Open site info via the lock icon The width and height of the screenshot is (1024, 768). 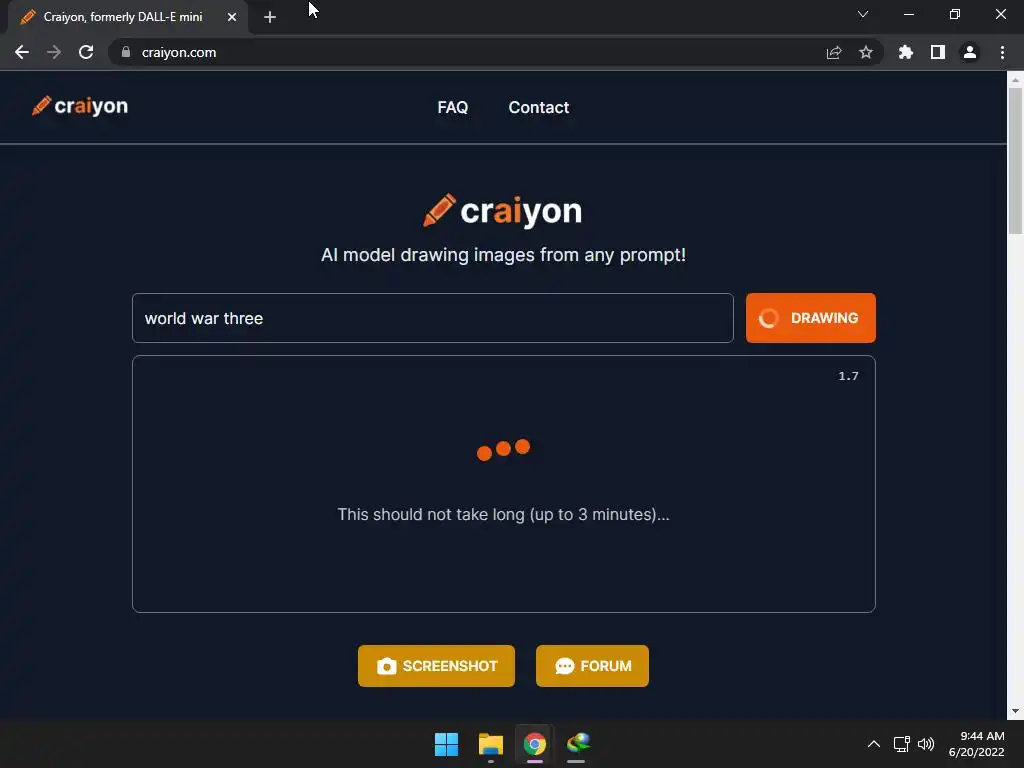[126, 52]
